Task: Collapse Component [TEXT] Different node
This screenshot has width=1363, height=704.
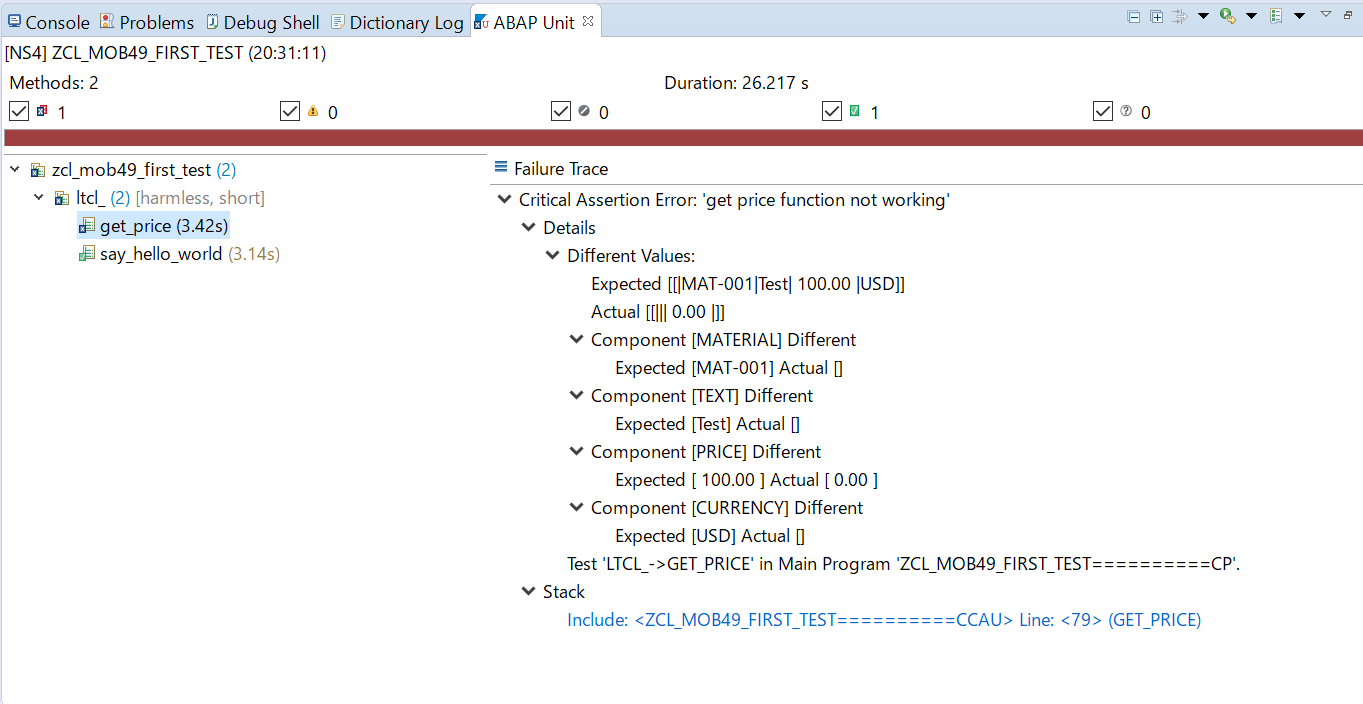Action: coord(576,396)
